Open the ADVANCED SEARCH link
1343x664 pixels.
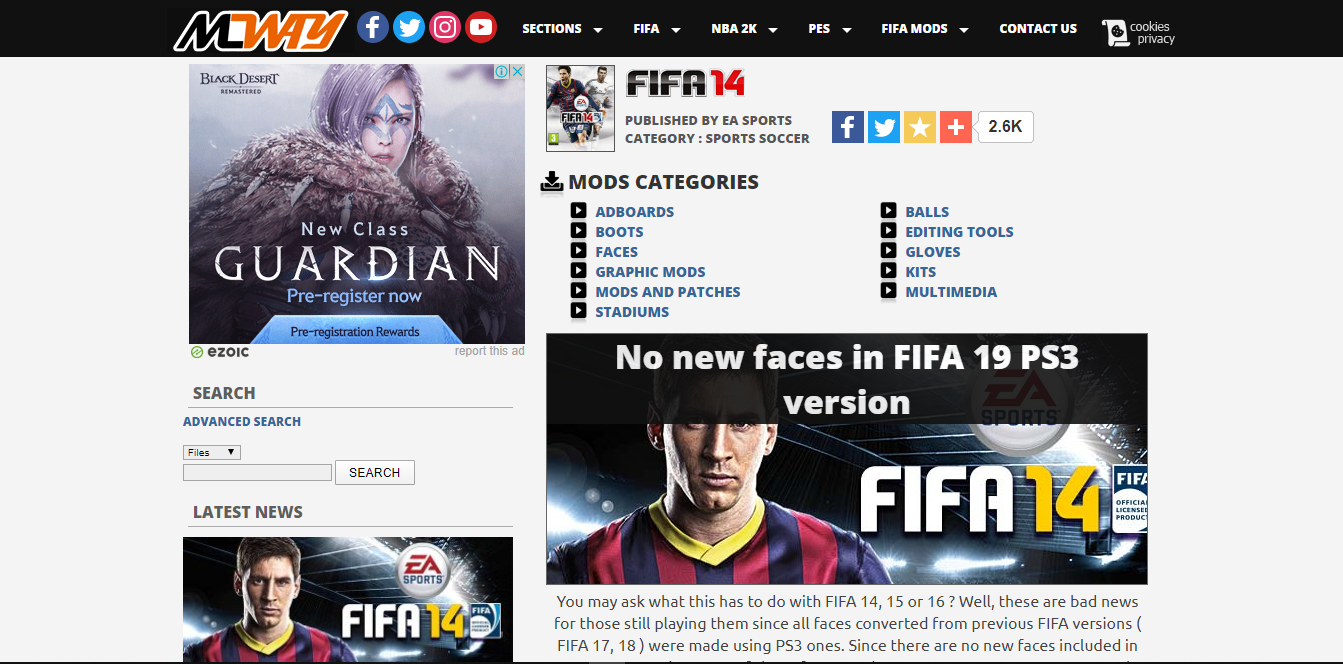coord(242,422)
